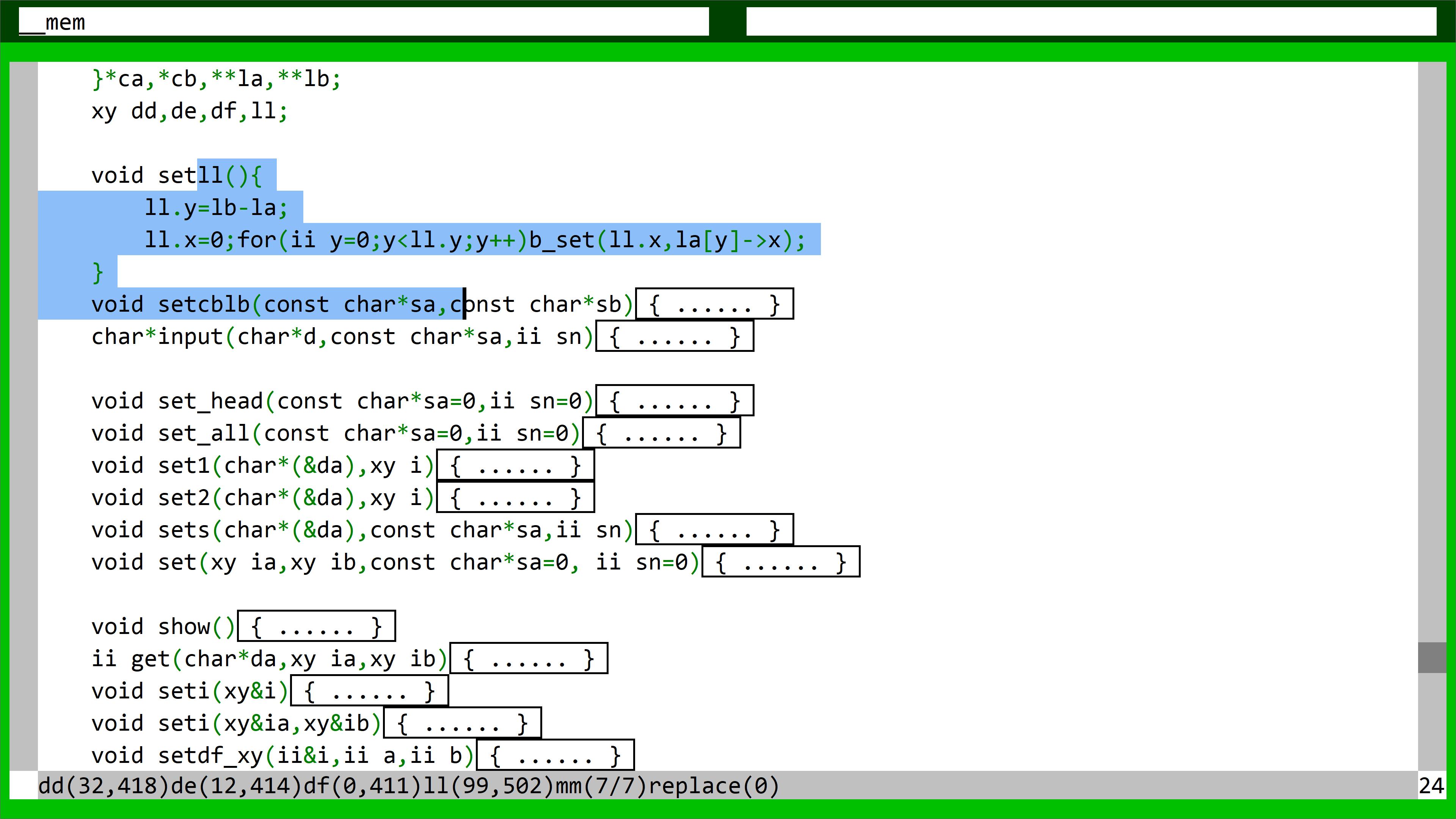The height and width of the screenshot is (819, 1456).
Task: Expand folded body of input function
Action: point(674,337)
